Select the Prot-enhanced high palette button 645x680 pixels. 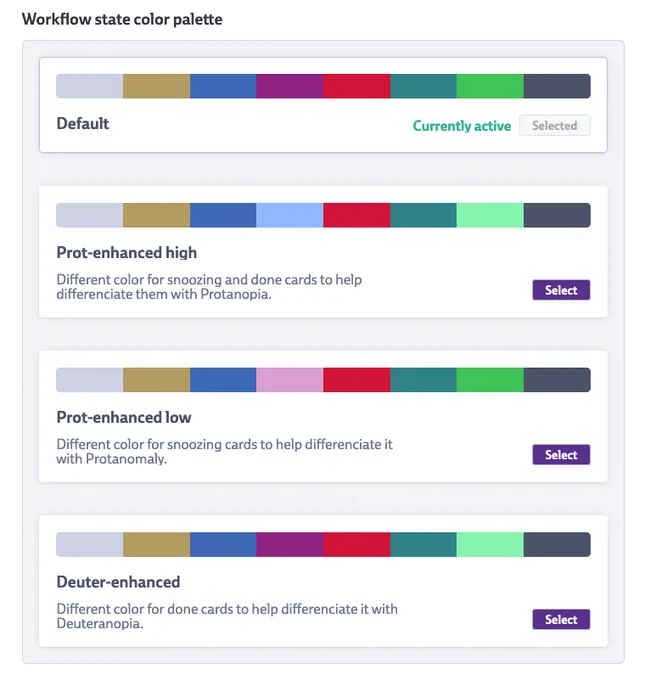pos(561,290)
